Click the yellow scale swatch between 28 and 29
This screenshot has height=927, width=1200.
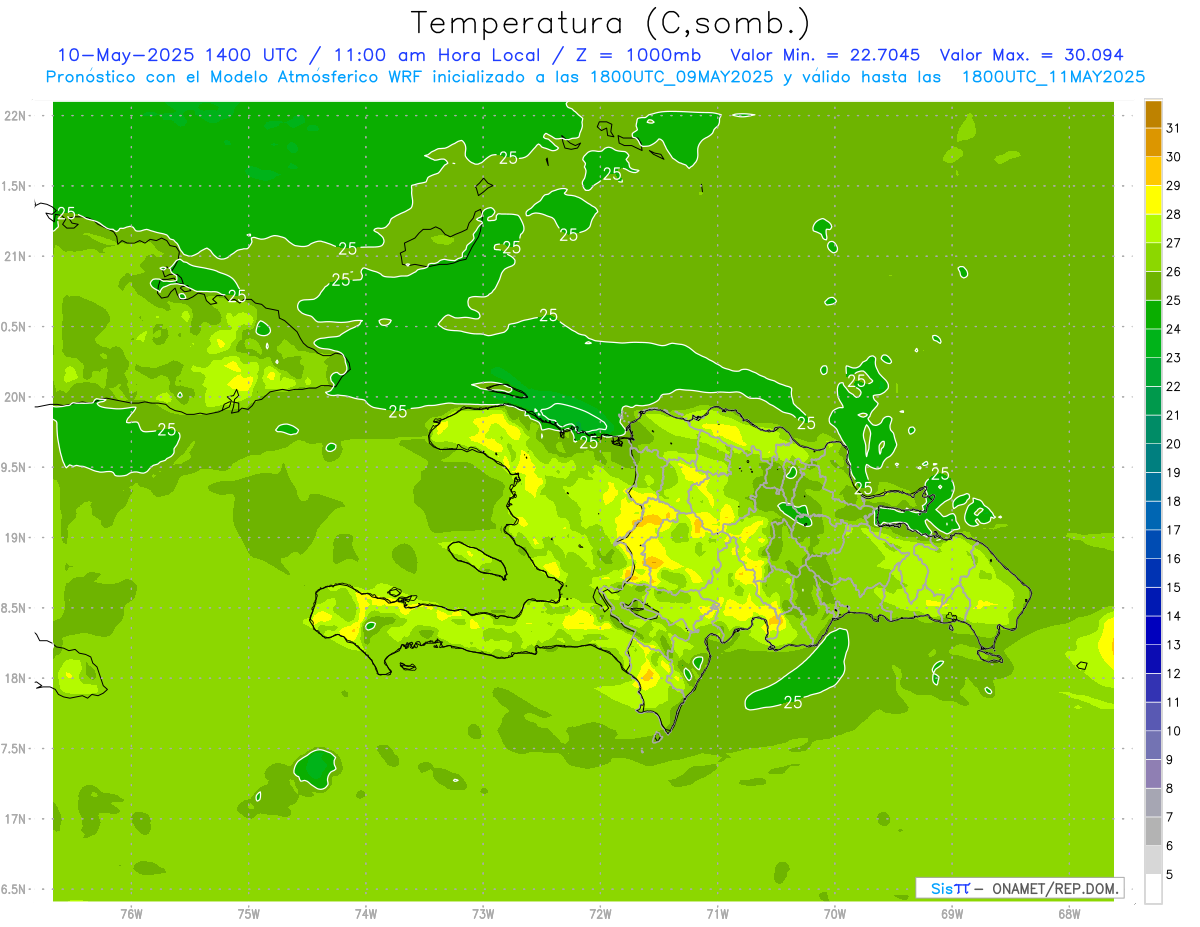[x=1153, y=200]
